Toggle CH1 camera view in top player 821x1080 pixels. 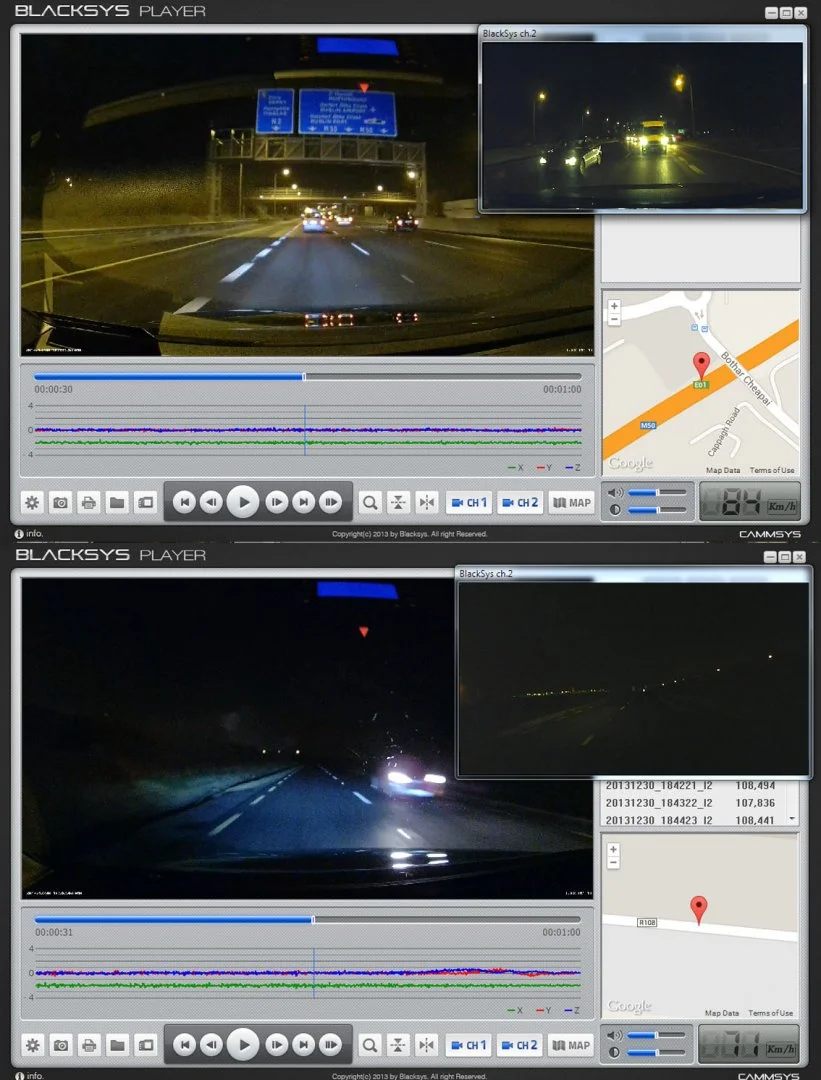click(x=468, y=503)
